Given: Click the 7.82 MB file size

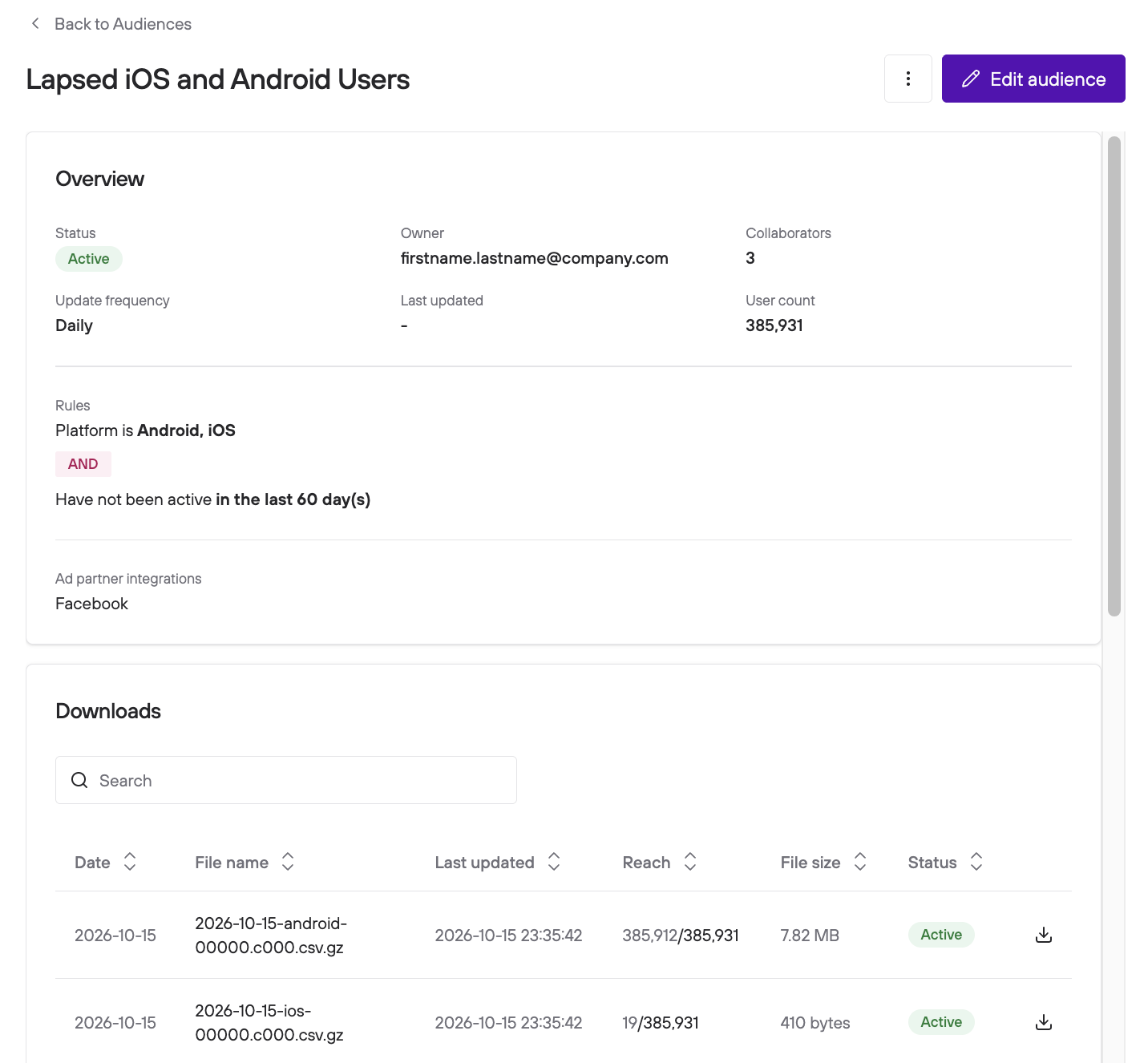Looking at the screenshot, I should click(x=810, y=935).
